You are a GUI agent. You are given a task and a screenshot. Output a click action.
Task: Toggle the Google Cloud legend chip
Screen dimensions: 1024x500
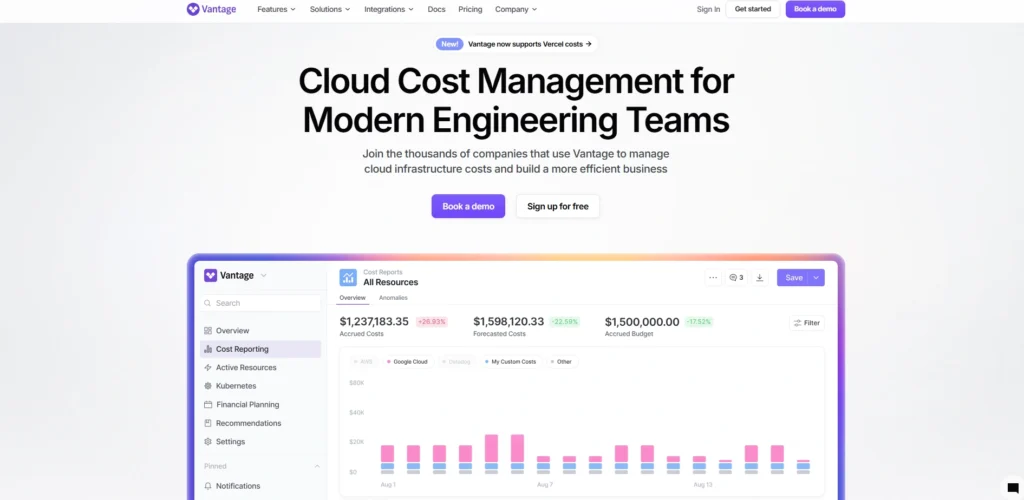[x=408, y=362]
